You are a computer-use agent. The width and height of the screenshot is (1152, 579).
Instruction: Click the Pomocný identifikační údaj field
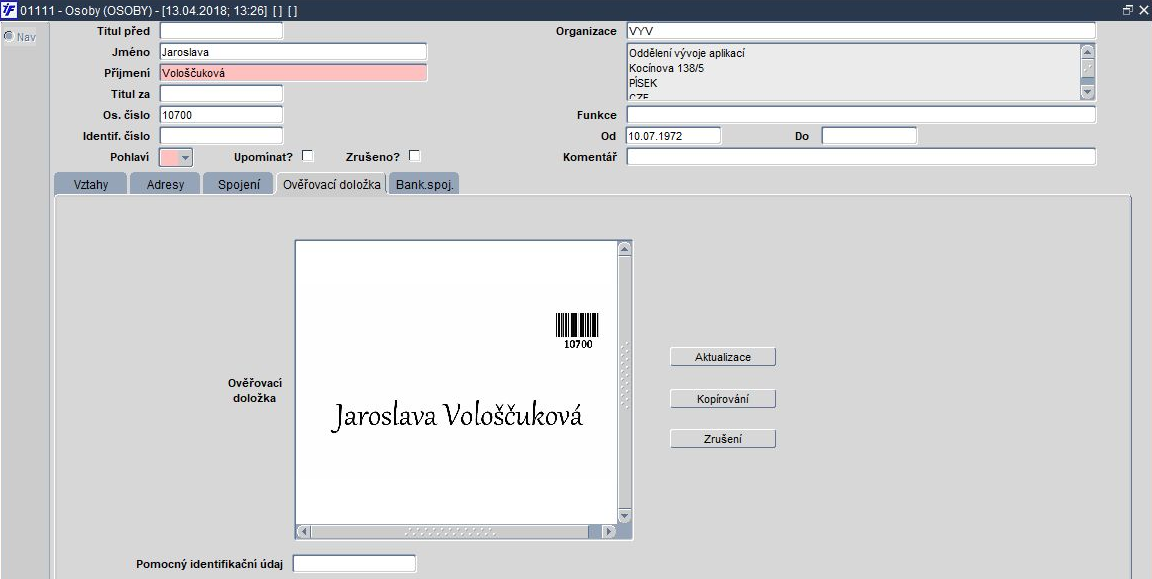pyautogui.click(x=355, y=564)
